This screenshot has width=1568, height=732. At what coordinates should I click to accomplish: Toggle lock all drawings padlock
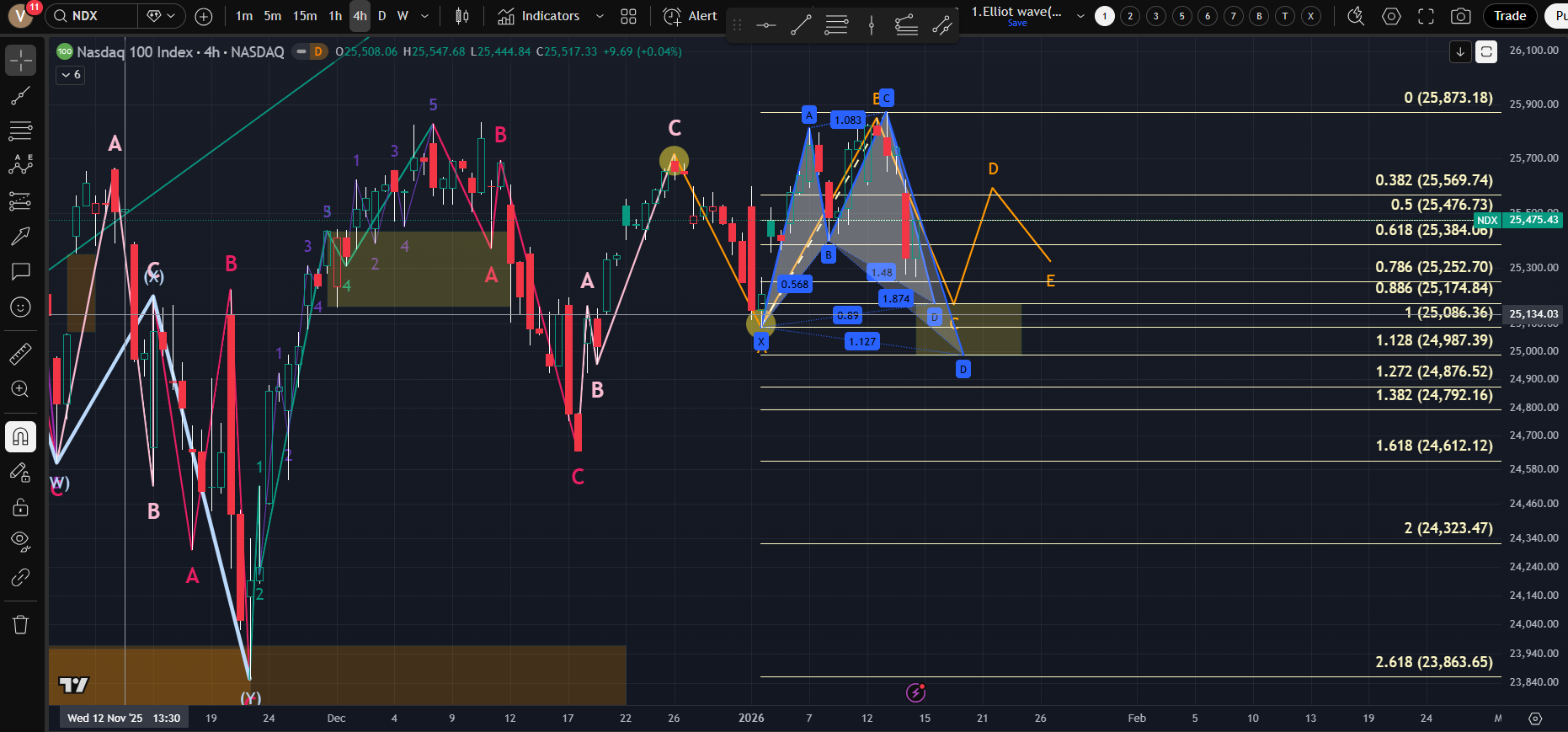coord(20,507)
